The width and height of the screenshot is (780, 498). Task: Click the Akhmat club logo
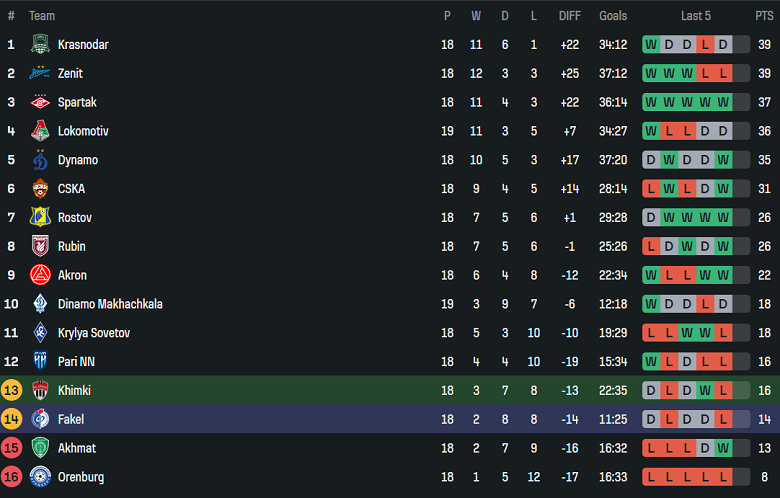pyautogui.click(x=40, y=448)
